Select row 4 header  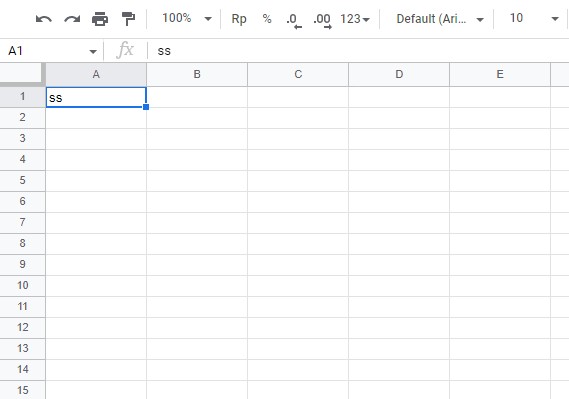coord(22,160)
